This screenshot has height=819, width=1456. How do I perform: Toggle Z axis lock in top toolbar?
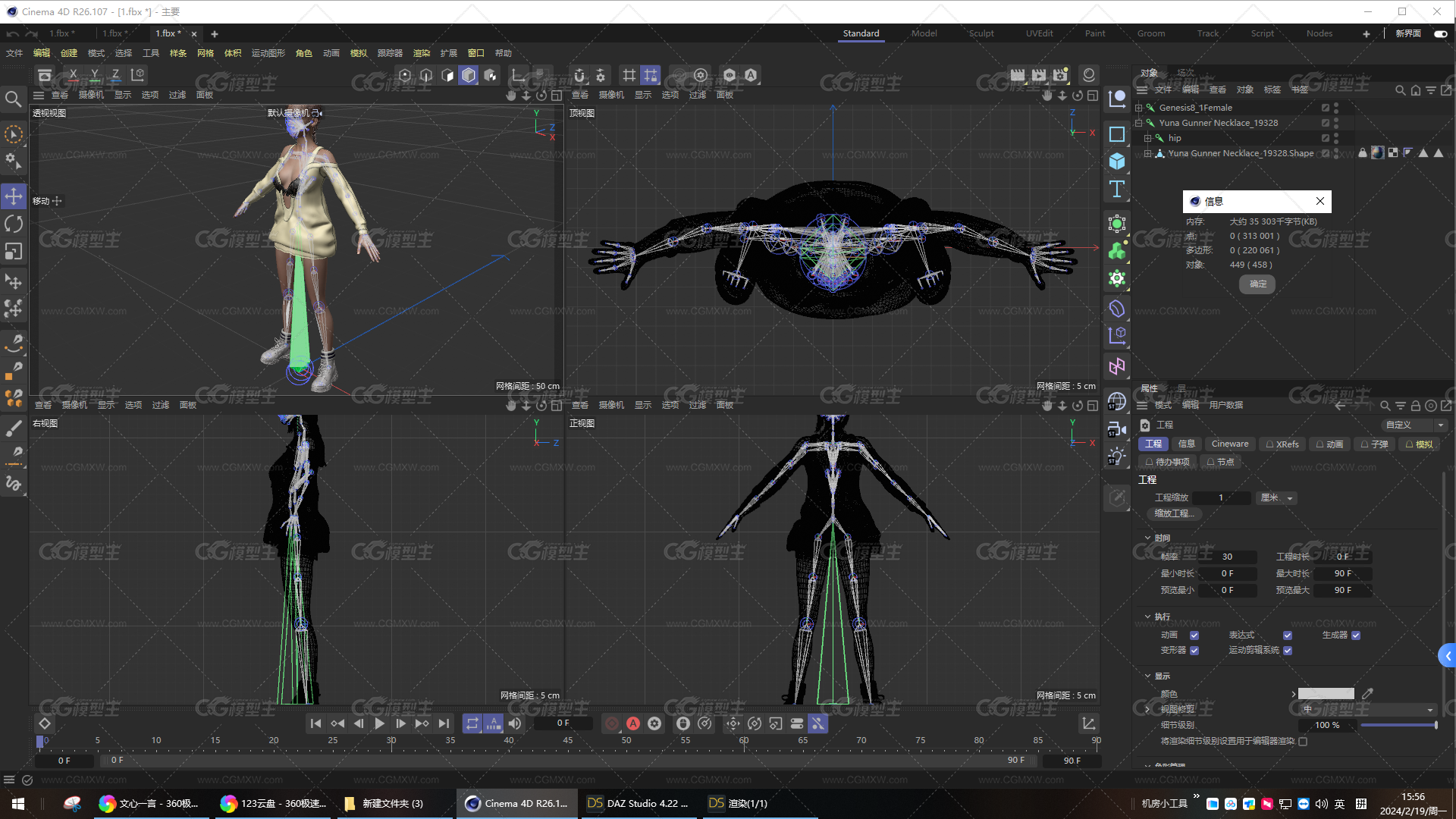pos(115,75)
